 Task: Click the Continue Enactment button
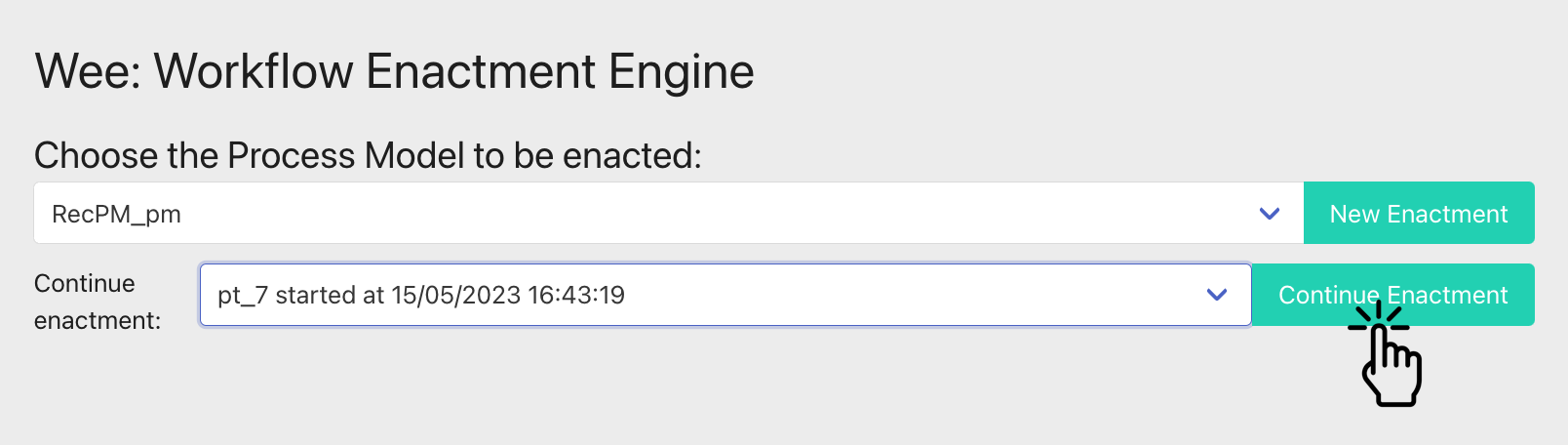pos(1392,295)
